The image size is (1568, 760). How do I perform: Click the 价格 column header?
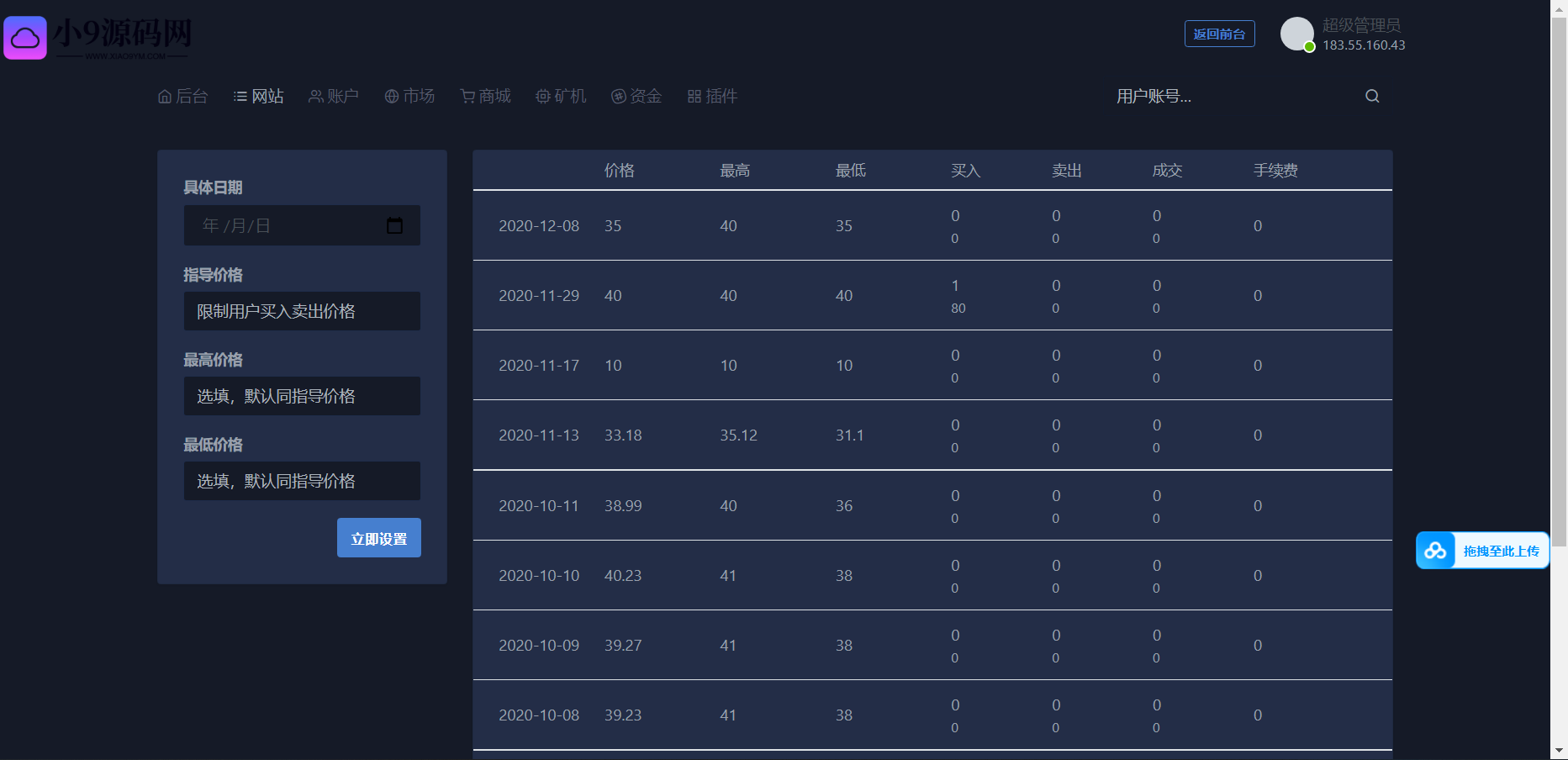click(620, 171)
